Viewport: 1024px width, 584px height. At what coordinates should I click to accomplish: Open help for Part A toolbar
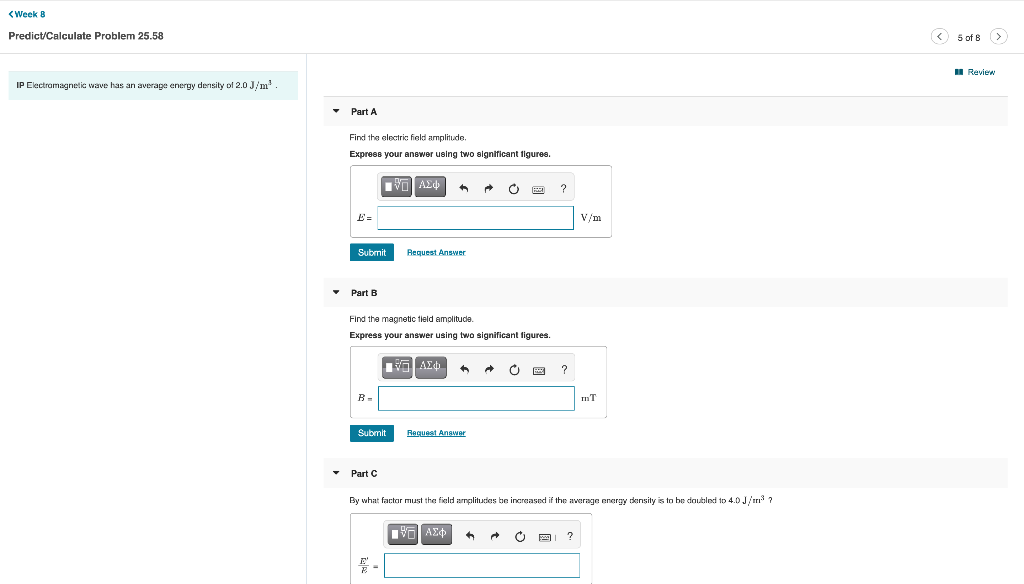[564, 189]
